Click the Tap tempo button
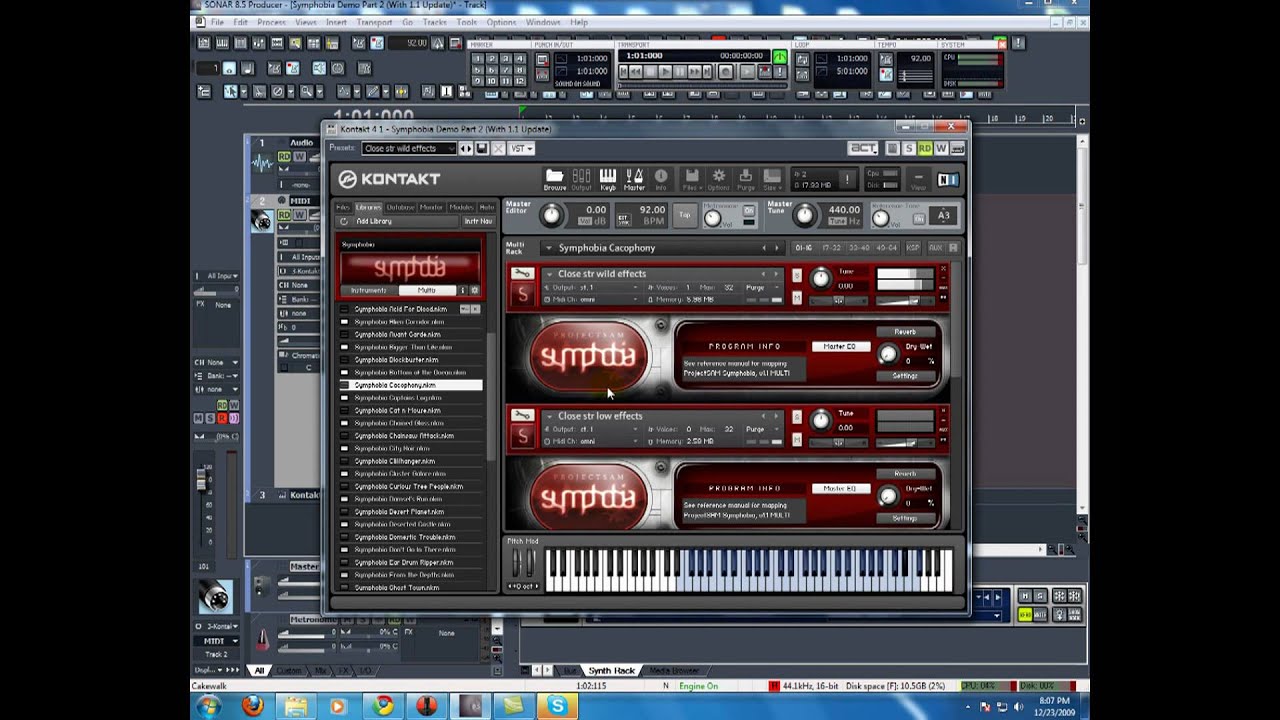The height and width of the screenshot is (720, 1280). pos(685,214)
